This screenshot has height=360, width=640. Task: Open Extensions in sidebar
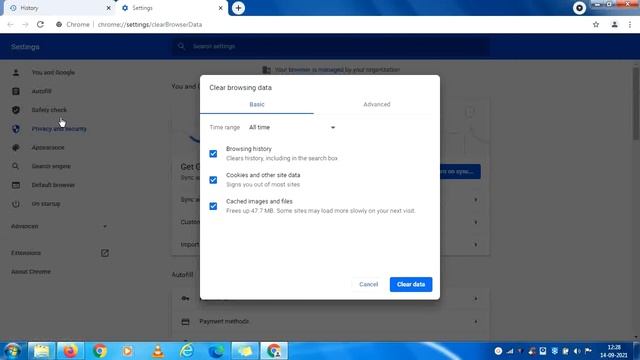tap(26, 253)
